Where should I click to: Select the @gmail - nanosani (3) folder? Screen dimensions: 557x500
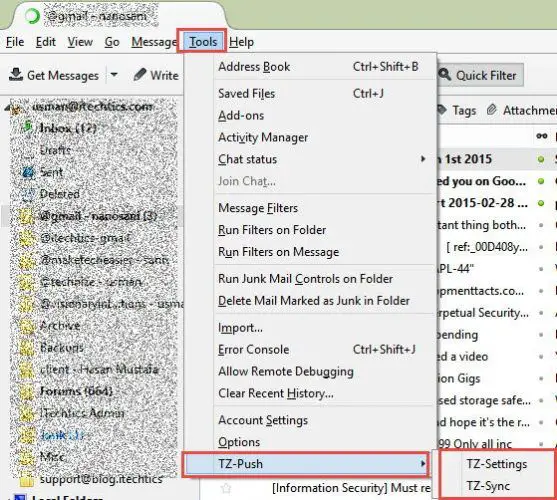point(98,216)
